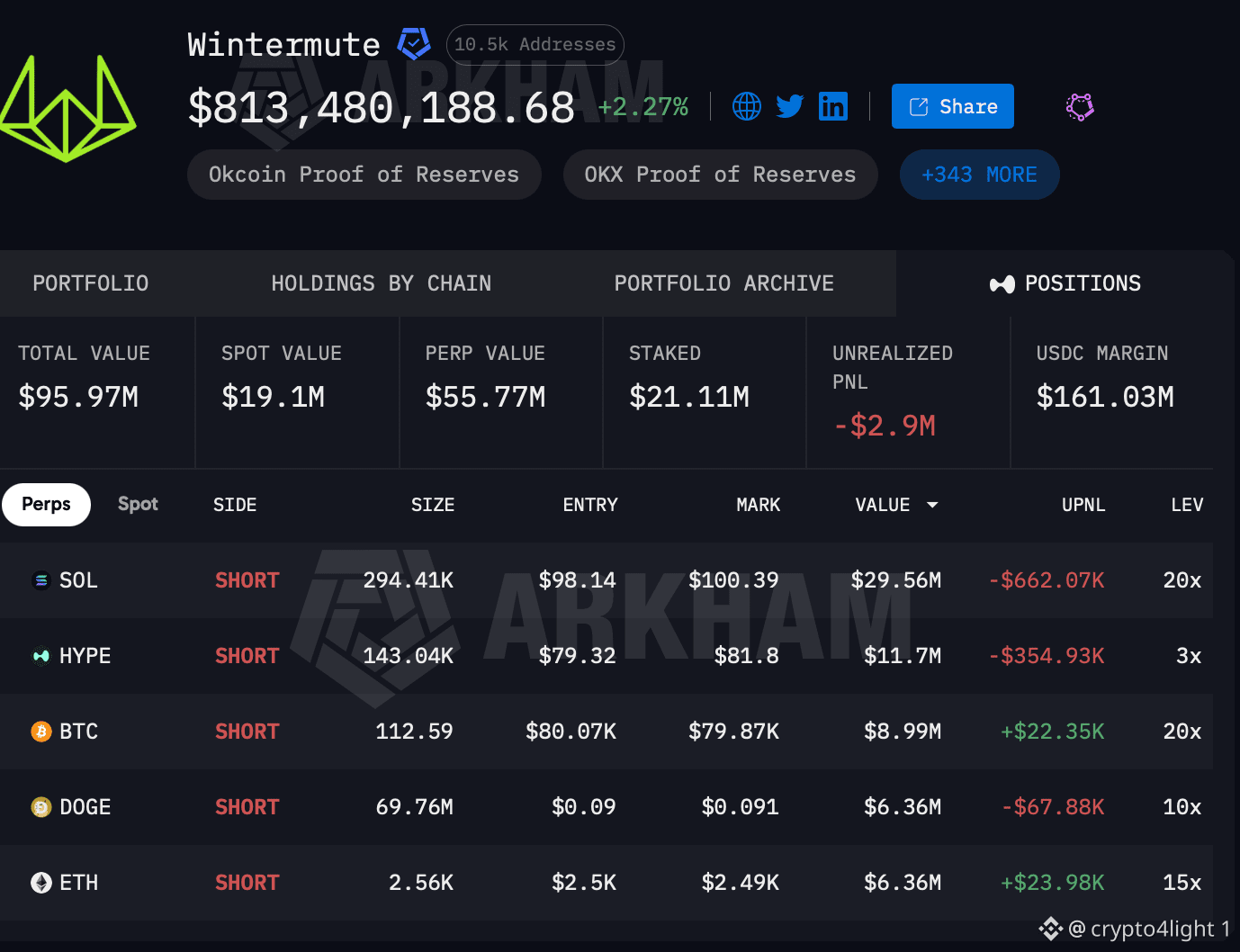Sort by the SIZE column header

coord(433,505)
